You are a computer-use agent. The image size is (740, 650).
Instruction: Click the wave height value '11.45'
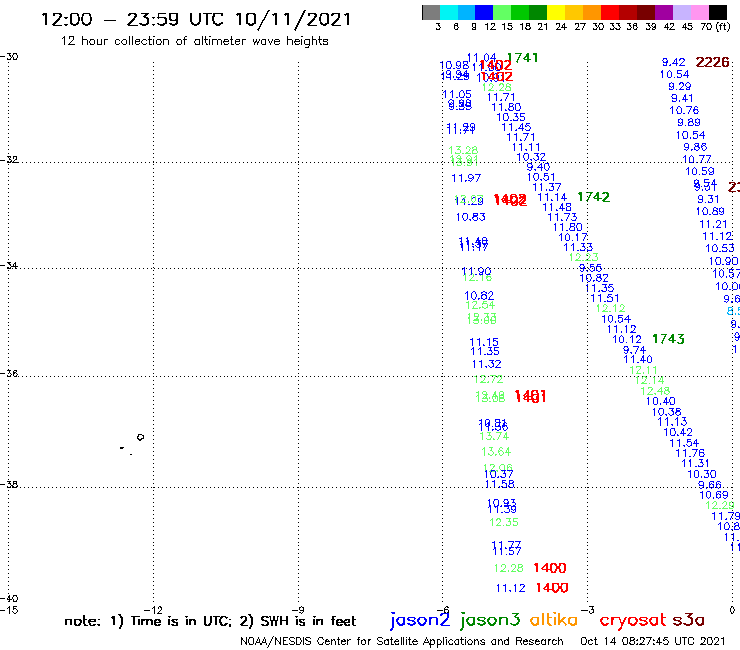[516, 127]
